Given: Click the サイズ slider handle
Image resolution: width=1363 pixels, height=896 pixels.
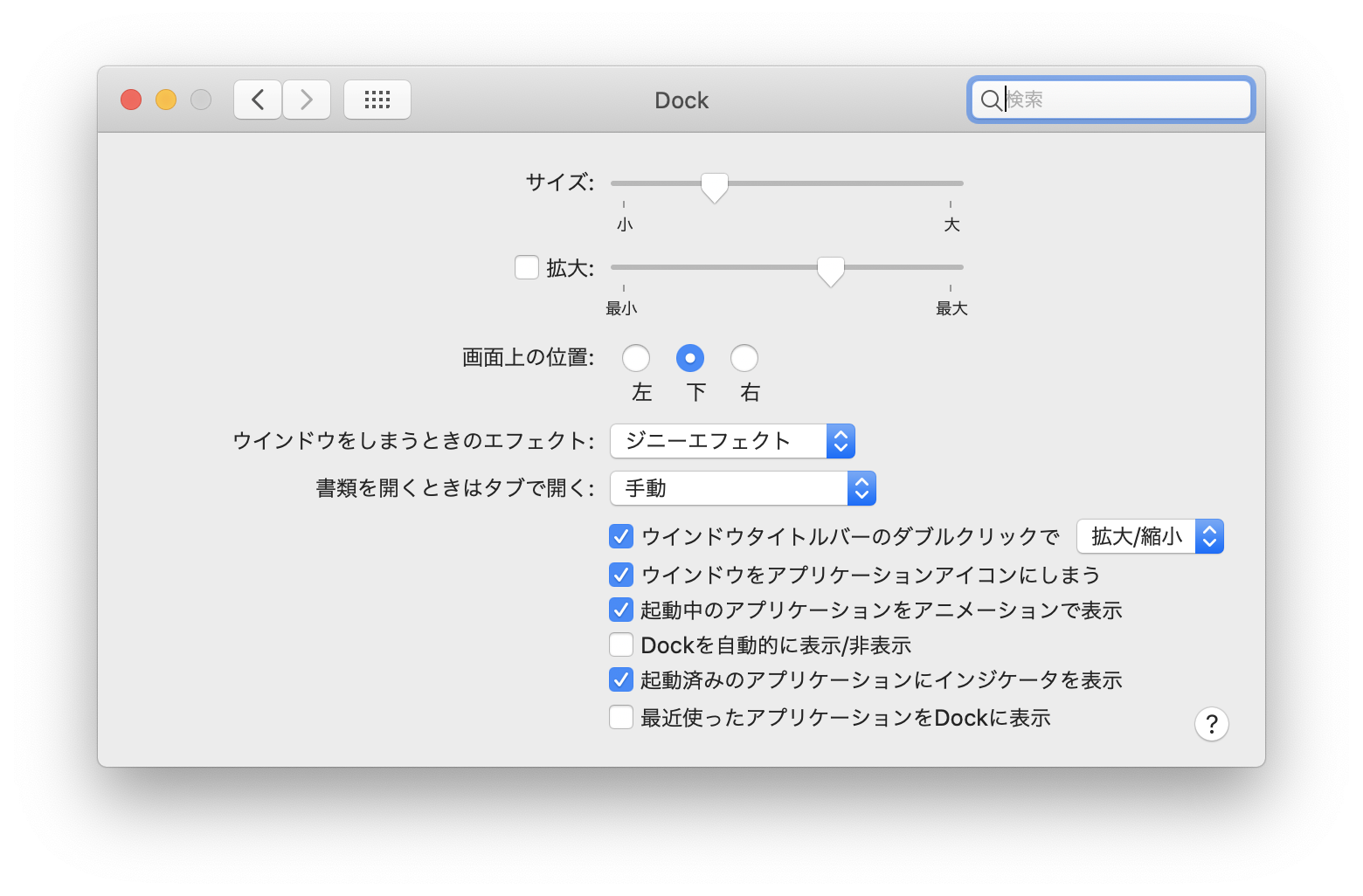Looking at the screenshot, I should [x=715, y=186].
